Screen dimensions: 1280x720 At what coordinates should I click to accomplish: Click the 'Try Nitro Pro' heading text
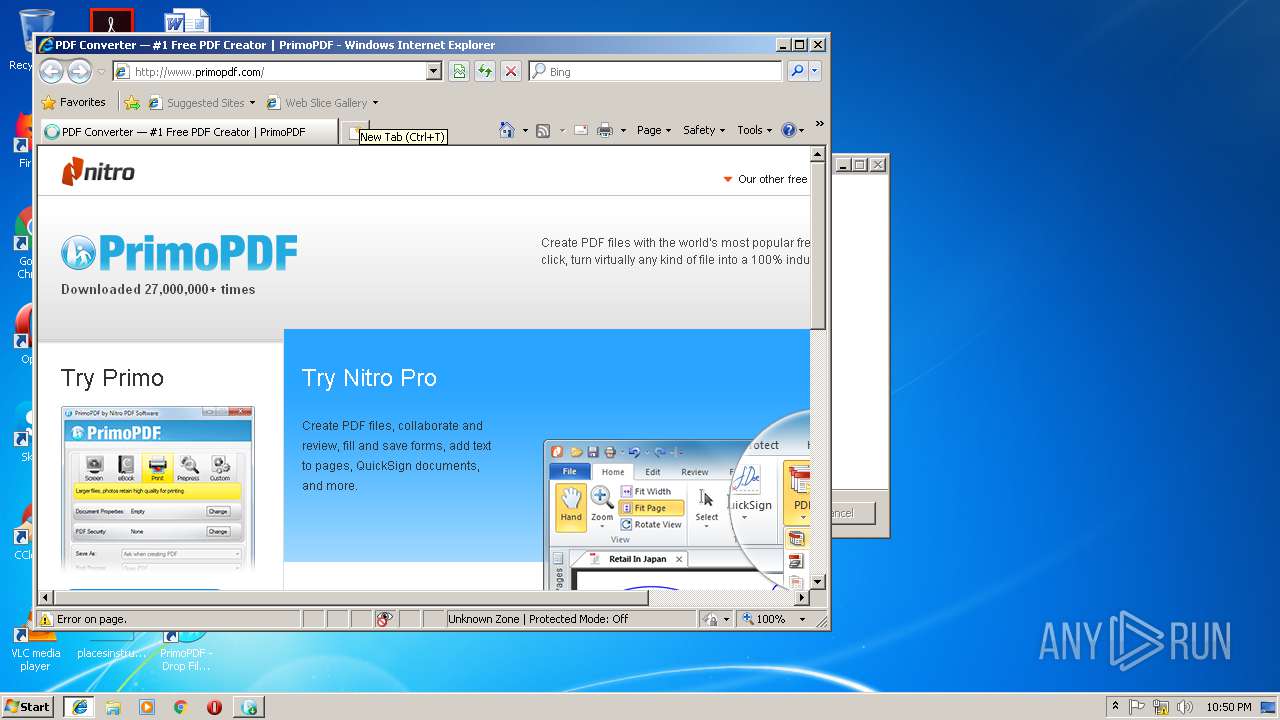[369, 378]
